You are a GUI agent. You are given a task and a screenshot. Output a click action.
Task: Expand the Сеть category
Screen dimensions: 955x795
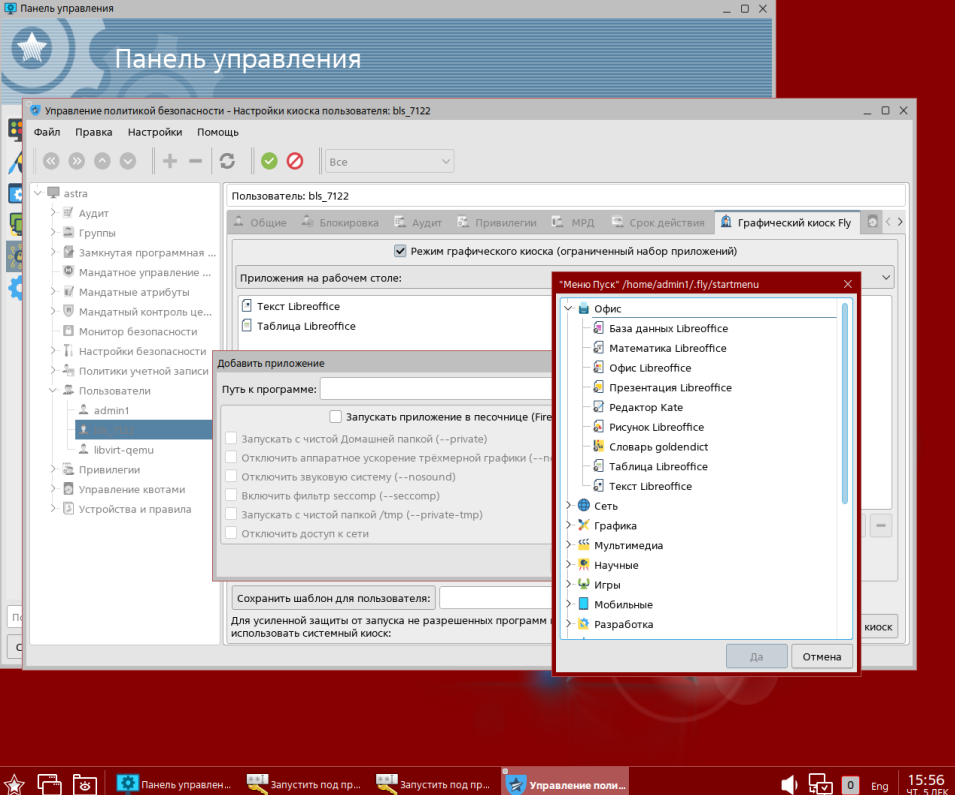point(569,506)
